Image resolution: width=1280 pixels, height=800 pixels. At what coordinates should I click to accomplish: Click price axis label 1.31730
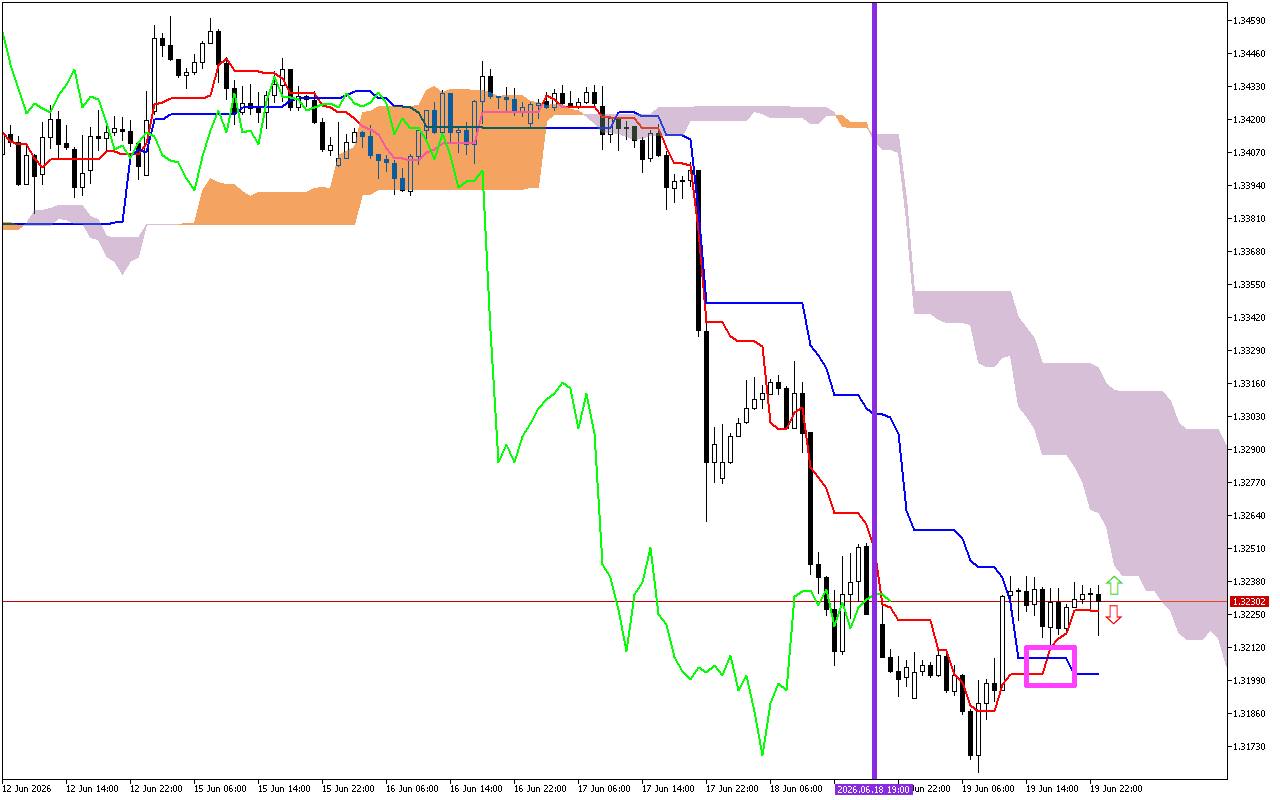point(1250,746)
